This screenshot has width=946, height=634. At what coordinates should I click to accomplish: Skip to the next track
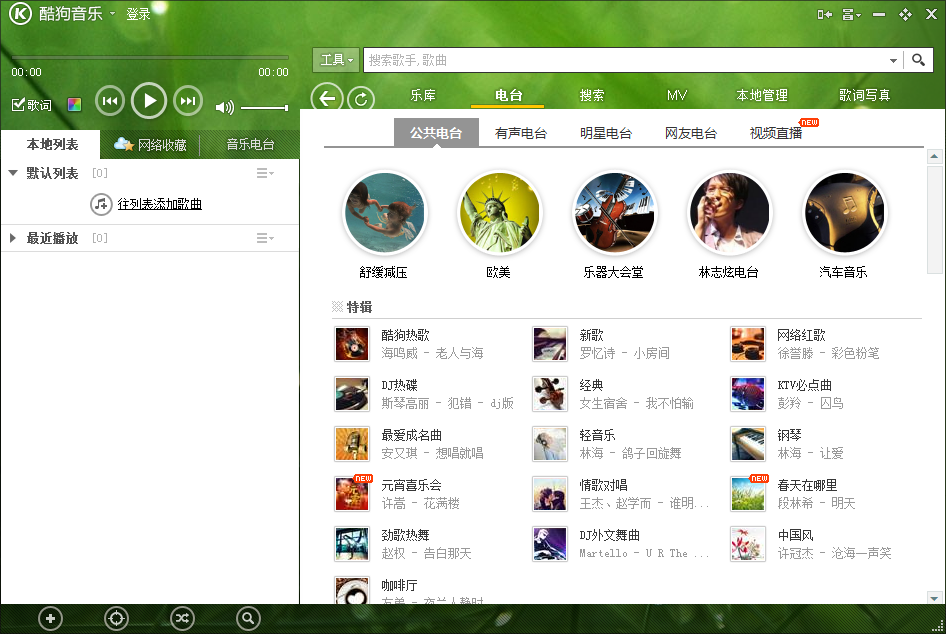tap(188, 101)
